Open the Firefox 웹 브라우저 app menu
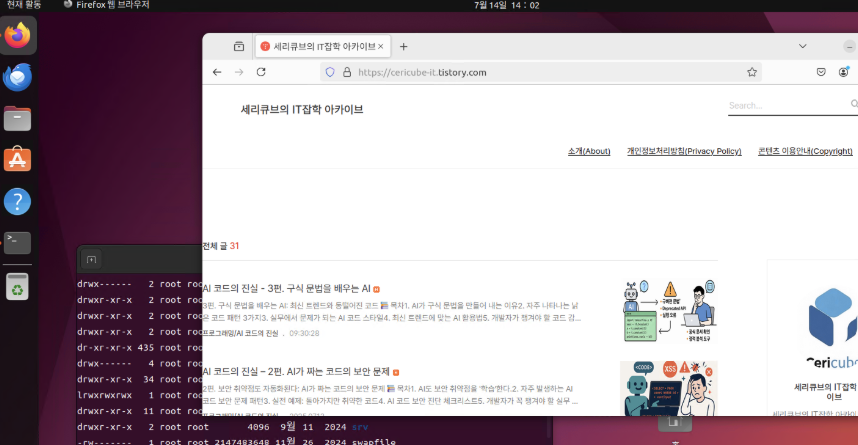 pos(106,5)
